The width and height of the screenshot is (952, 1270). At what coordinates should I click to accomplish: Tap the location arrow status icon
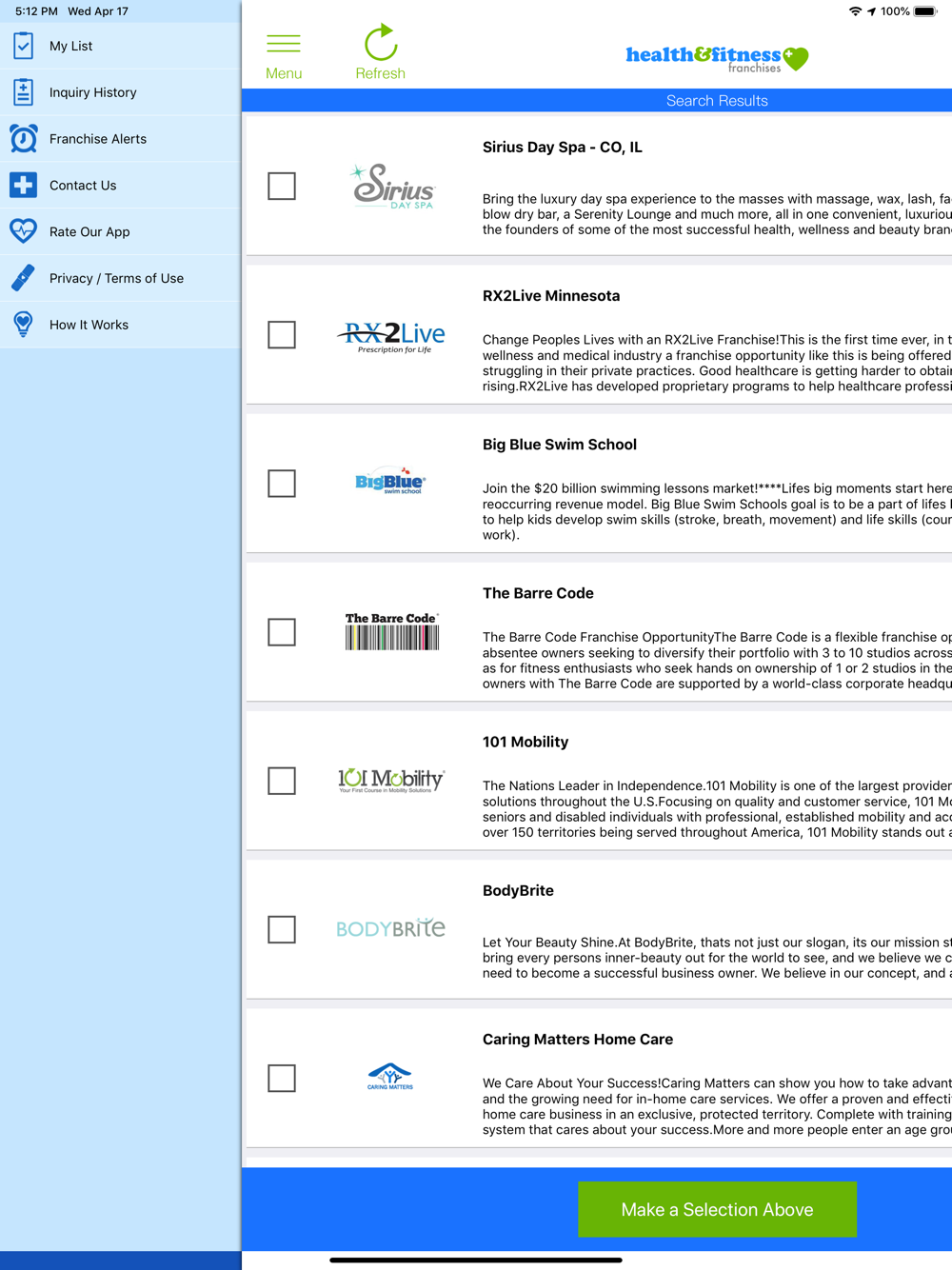[x=871, y=11]
